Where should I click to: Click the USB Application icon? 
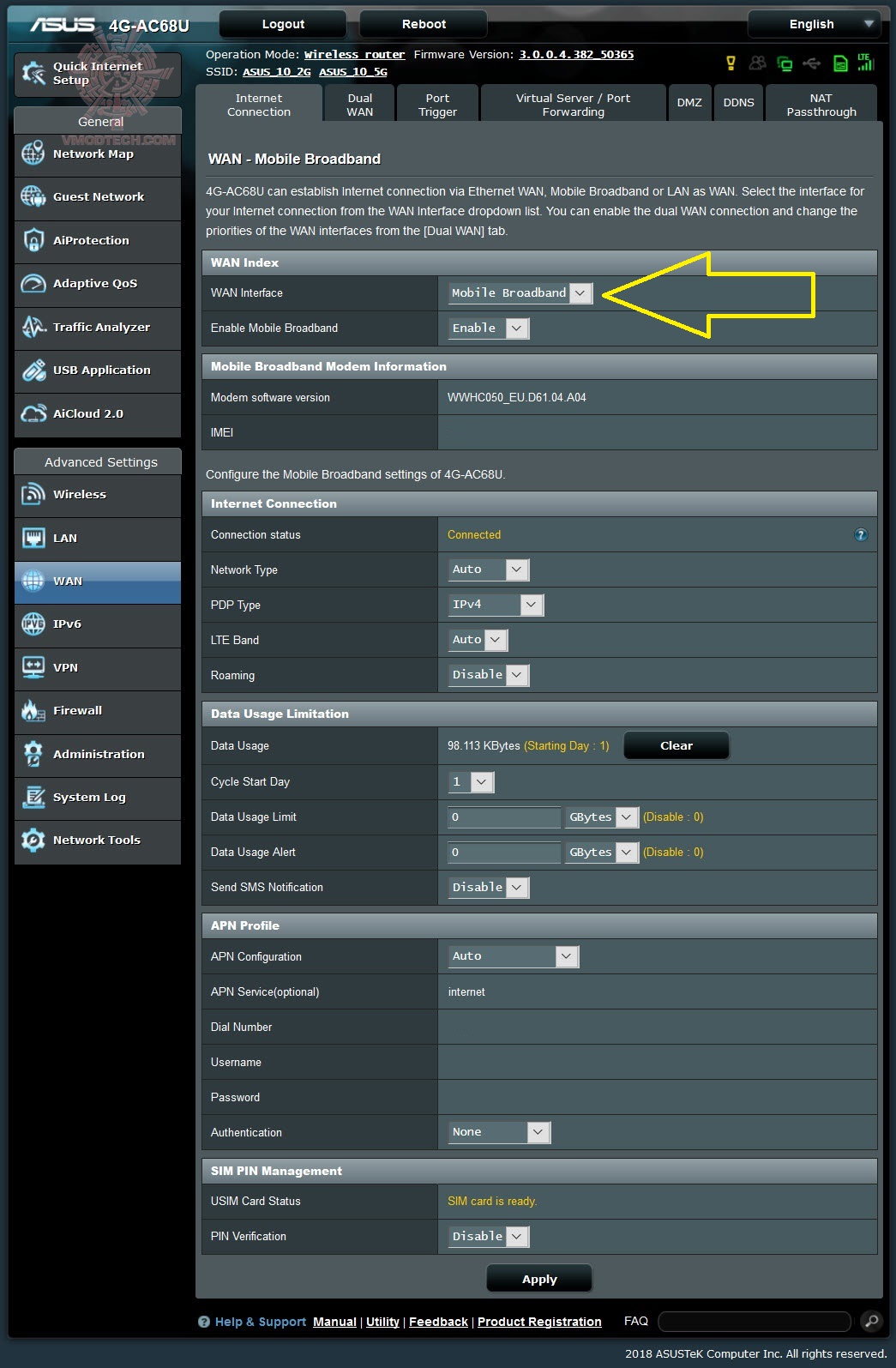pos(33,370)
